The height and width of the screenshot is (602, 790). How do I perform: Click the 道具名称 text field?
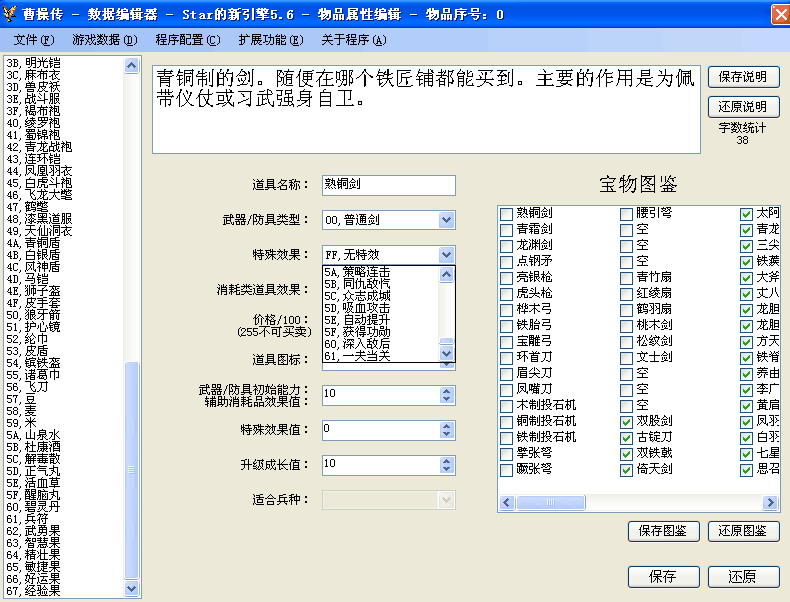coord(388,185)
